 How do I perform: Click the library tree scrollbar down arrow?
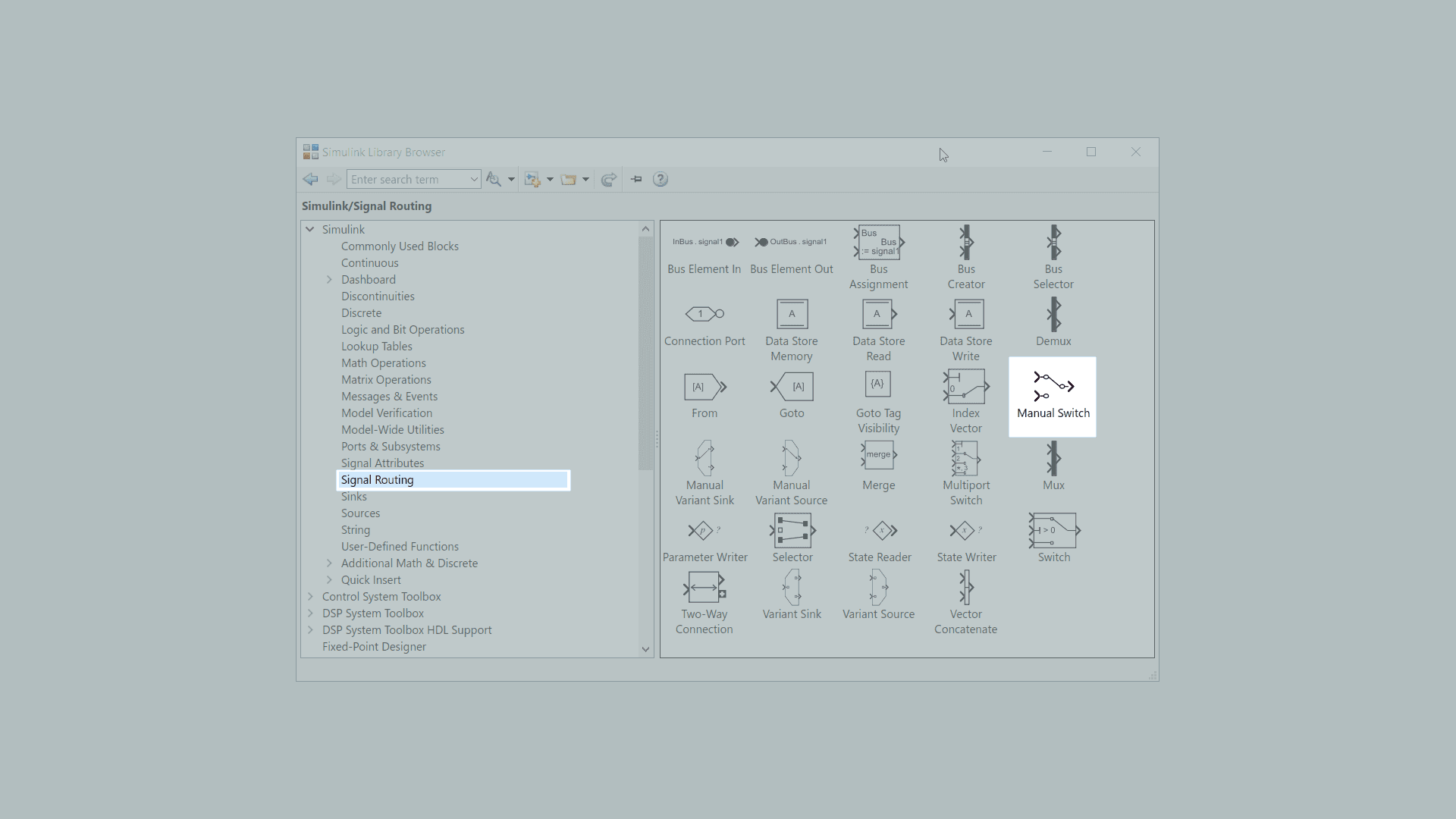(645, 649)
